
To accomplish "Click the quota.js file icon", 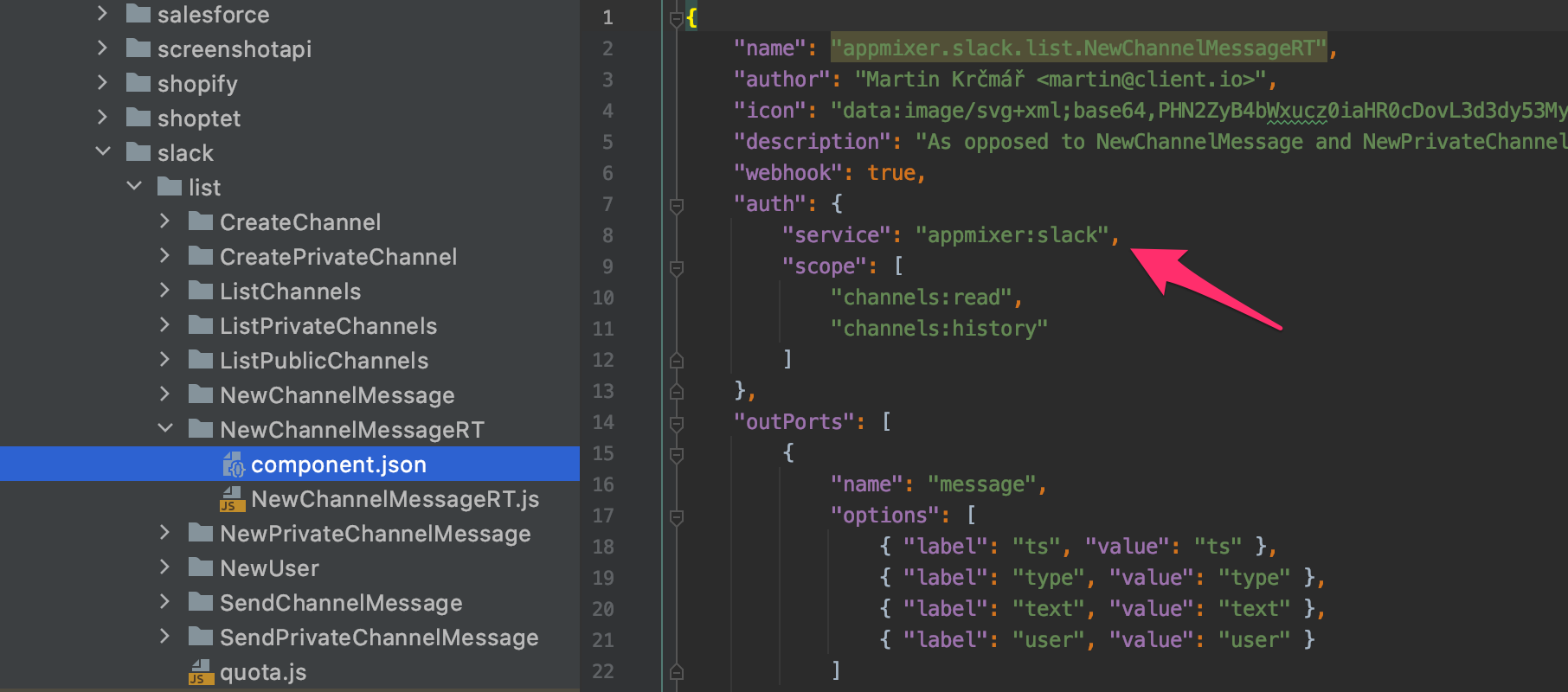I will [201, 672].
